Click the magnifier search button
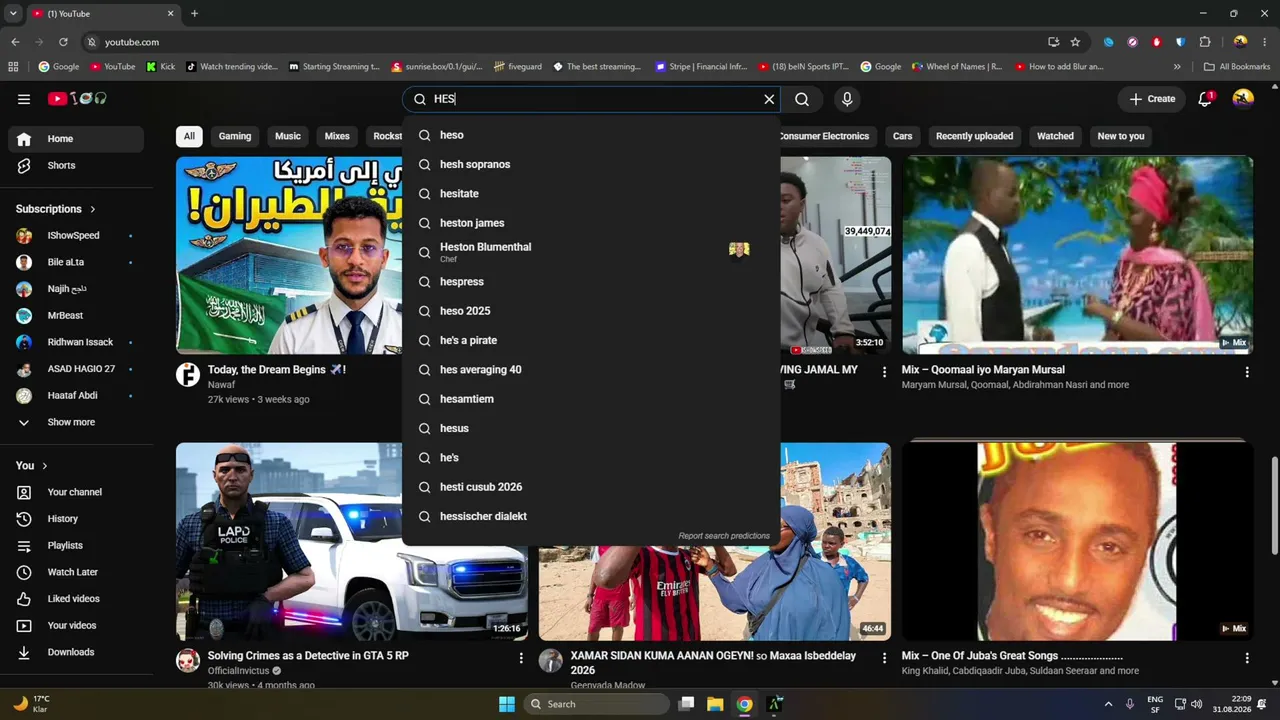1280x720 pixels. pos(802,99)
